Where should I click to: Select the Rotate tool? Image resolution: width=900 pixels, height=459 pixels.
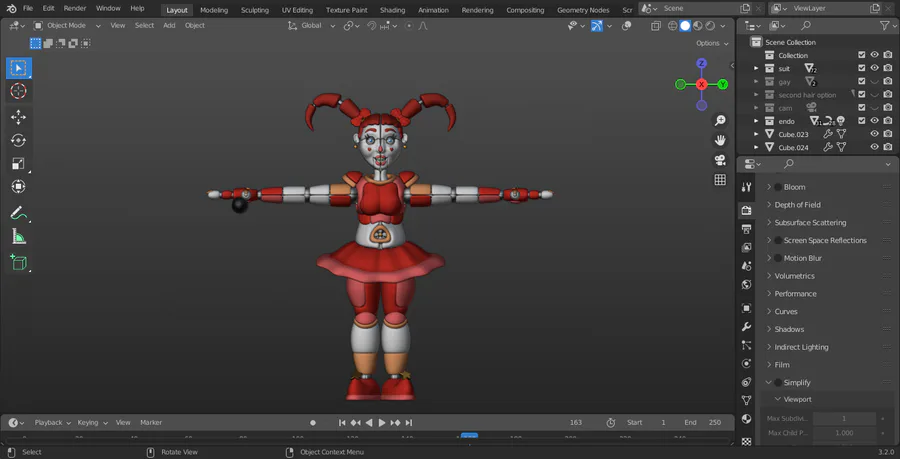[x=19, y=141]
